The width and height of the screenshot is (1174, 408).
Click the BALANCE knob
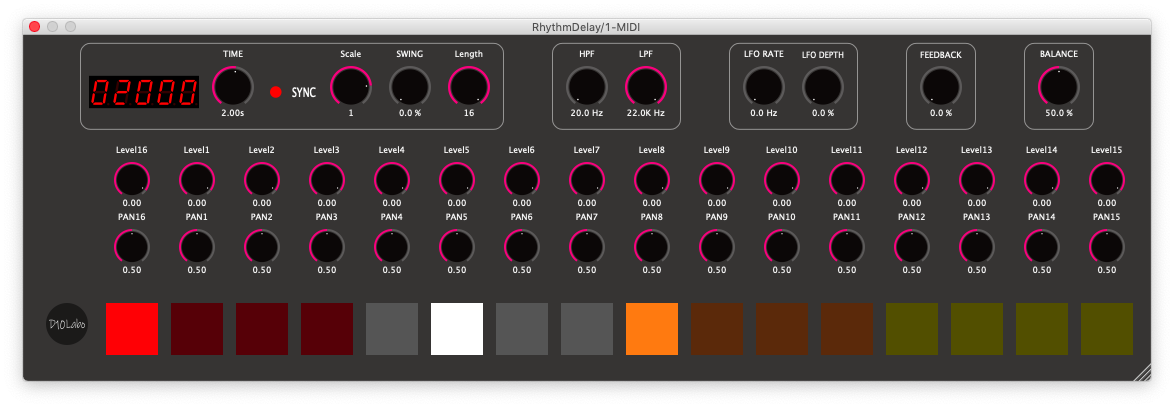1059,86
